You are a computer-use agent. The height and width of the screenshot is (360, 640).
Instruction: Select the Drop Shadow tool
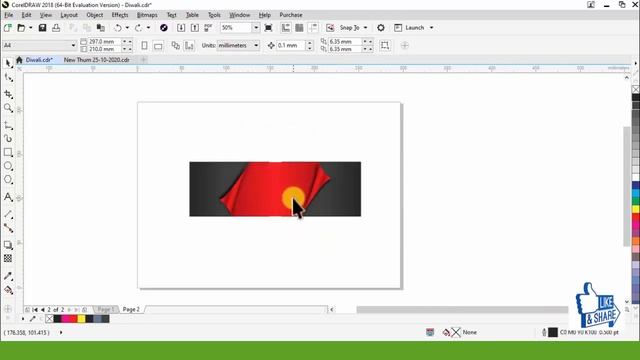pyautogui.click(x=8, y=245)
